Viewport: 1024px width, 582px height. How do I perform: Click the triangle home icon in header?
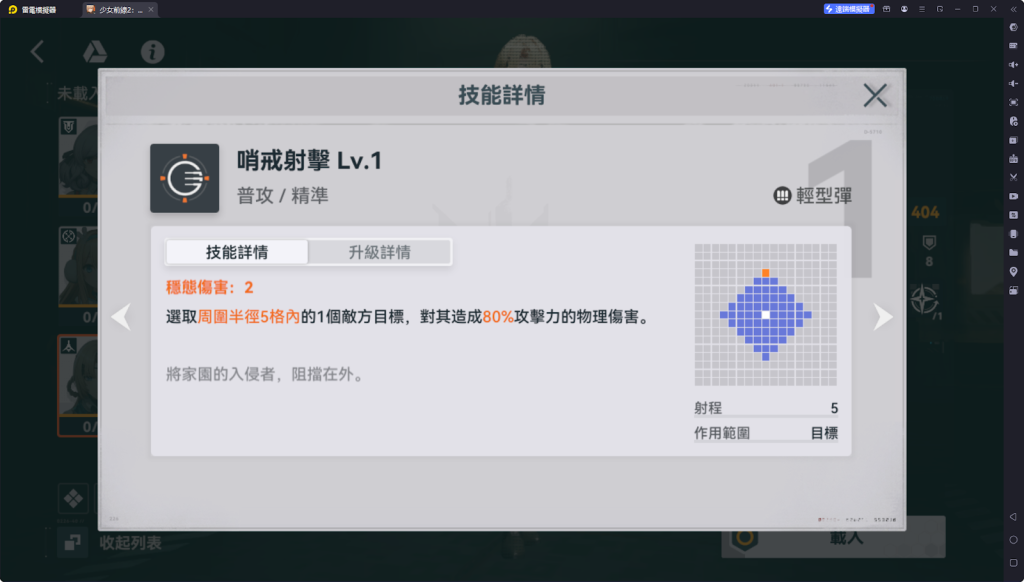click(x=95, y=52)
